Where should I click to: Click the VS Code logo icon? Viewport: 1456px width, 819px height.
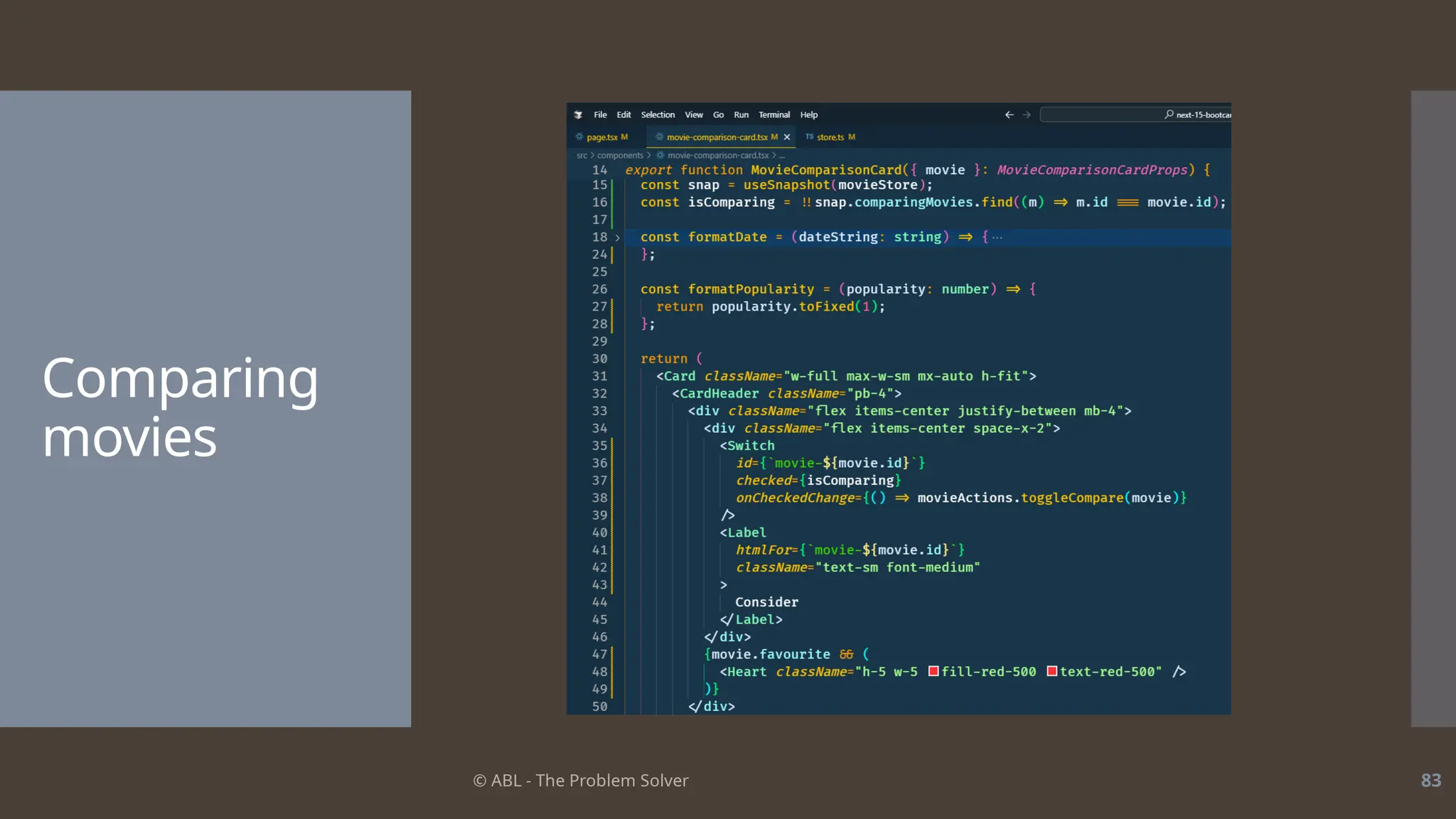[578, 114]
